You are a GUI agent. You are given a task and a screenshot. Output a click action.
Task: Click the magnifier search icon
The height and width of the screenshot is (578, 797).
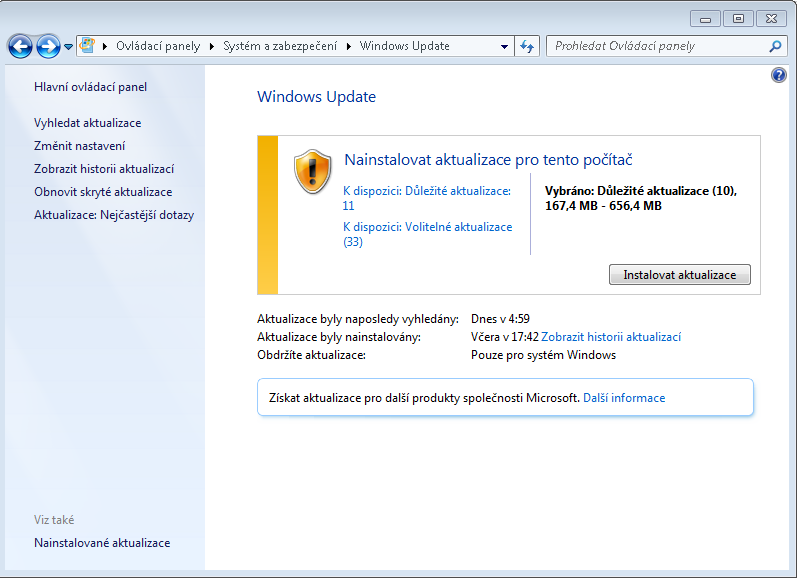pyautogui.click(x=775, y=46)
